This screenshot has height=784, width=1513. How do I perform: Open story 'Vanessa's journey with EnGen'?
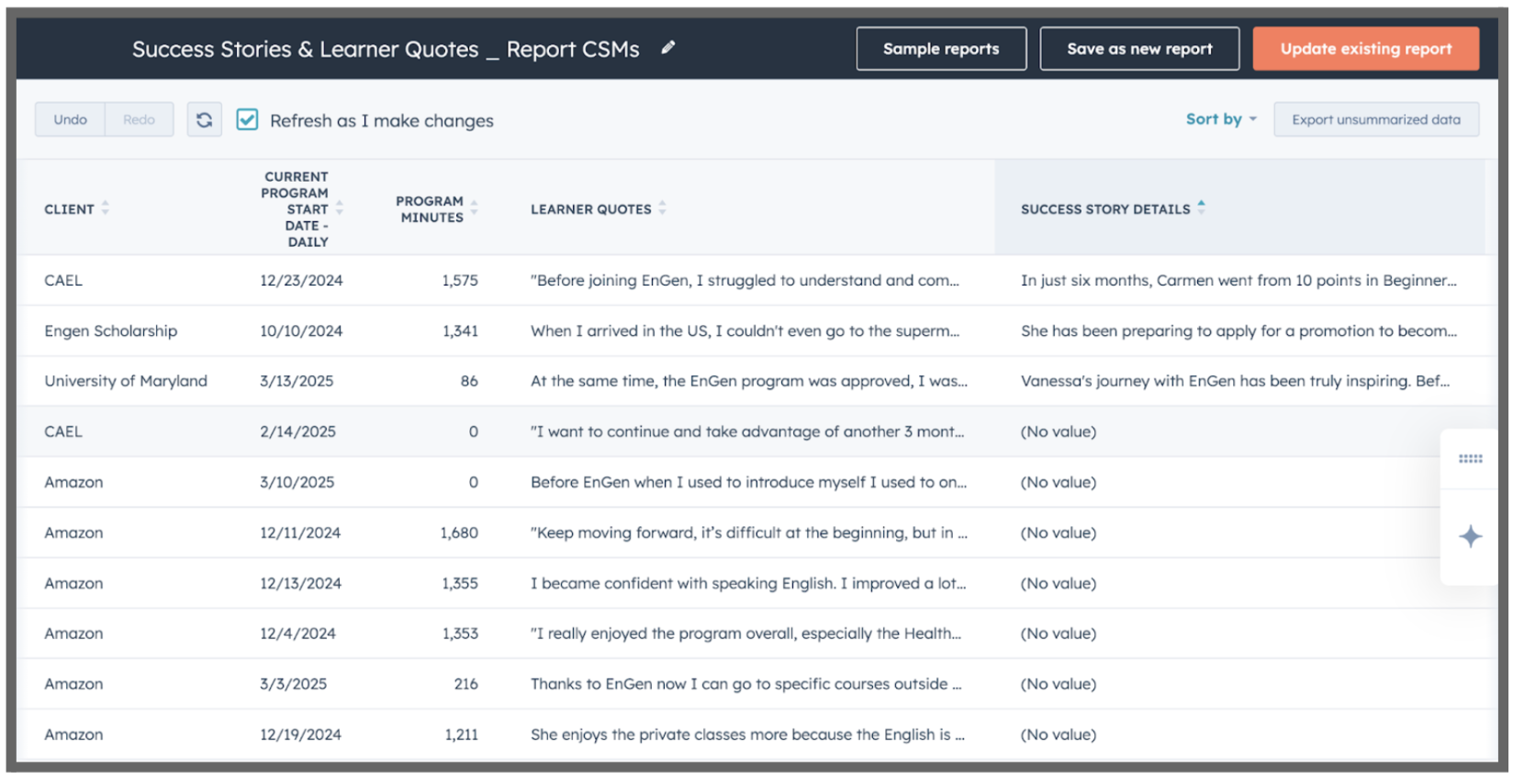point(1236,381)
